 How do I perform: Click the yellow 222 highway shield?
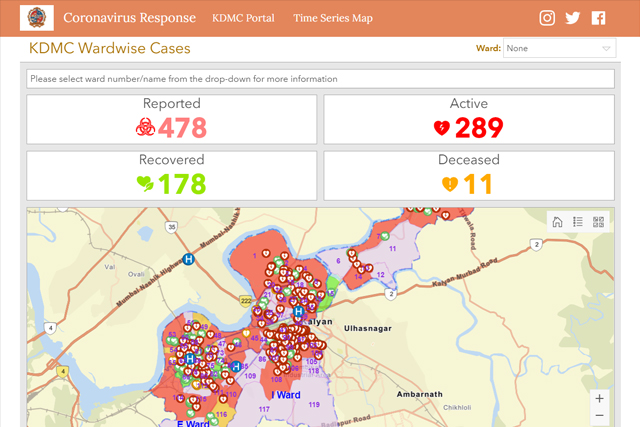pyautogui.click(x=245, y=301)
